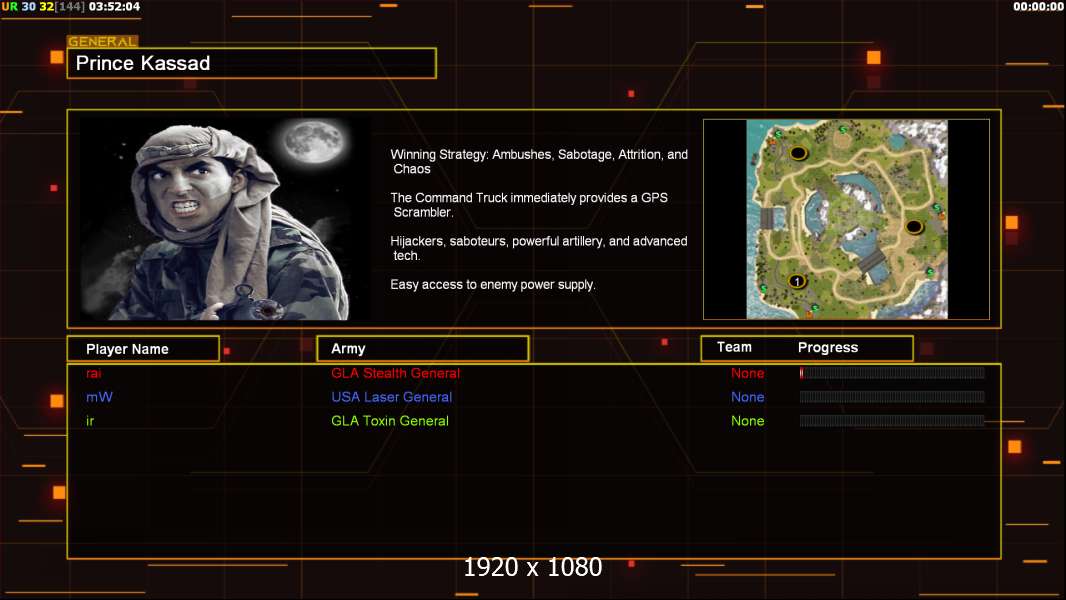Click the Player Name column header
The image size is (1066, 600).
coord(142,349)
